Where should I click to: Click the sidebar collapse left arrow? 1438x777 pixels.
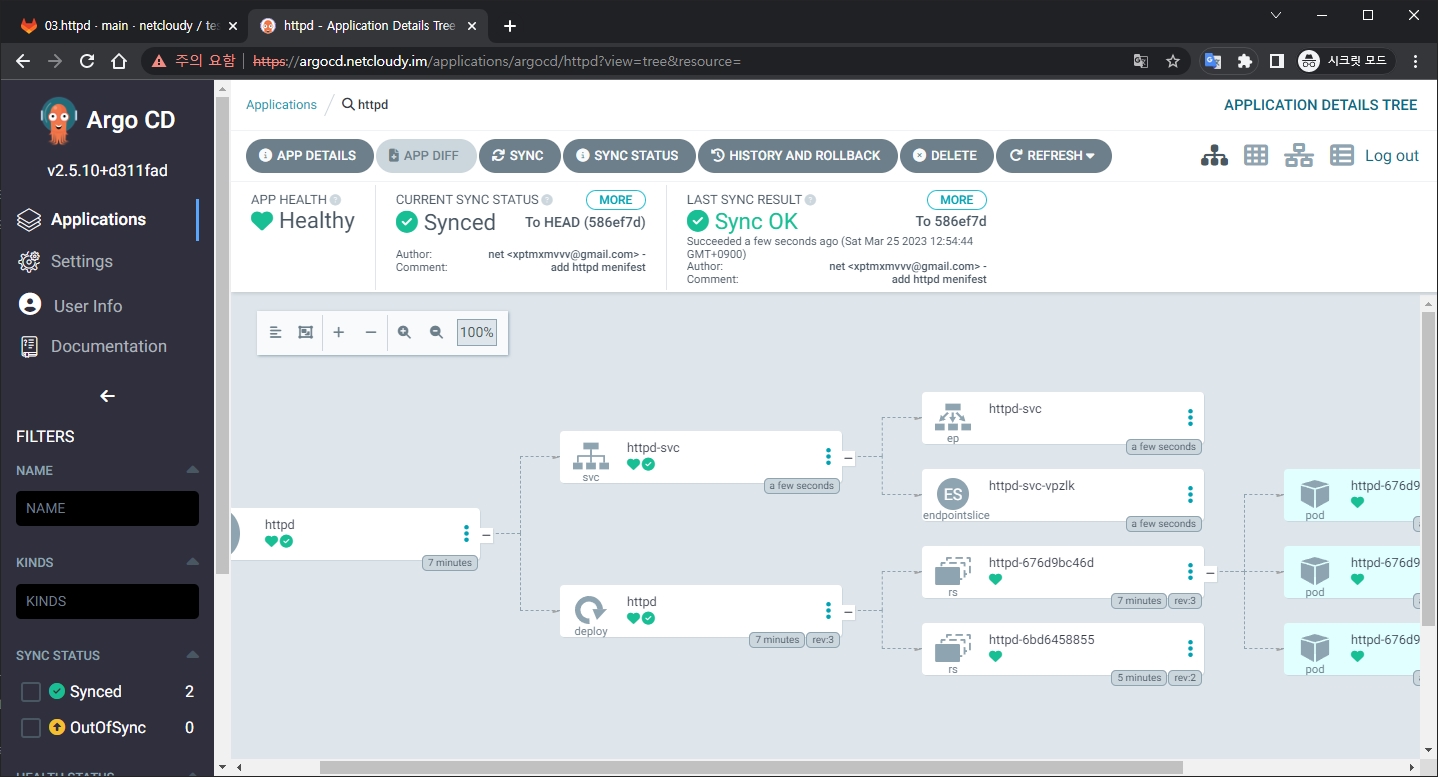point(107,396)
